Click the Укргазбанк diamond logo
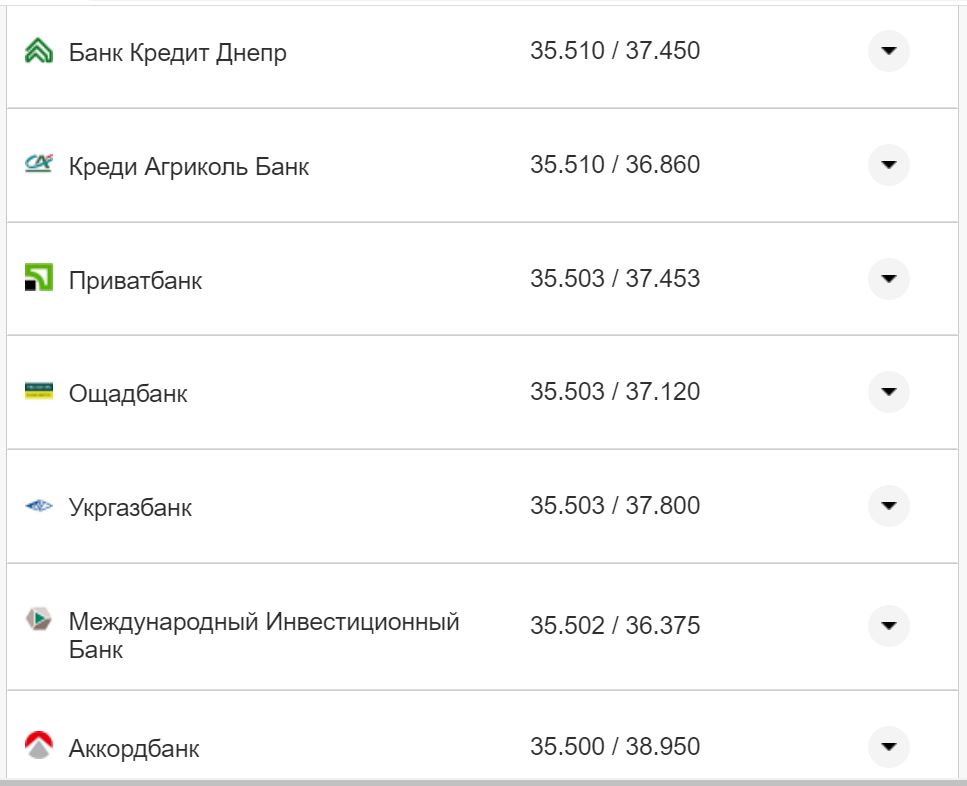The image size is (967, 786). (x=39, y=506)
